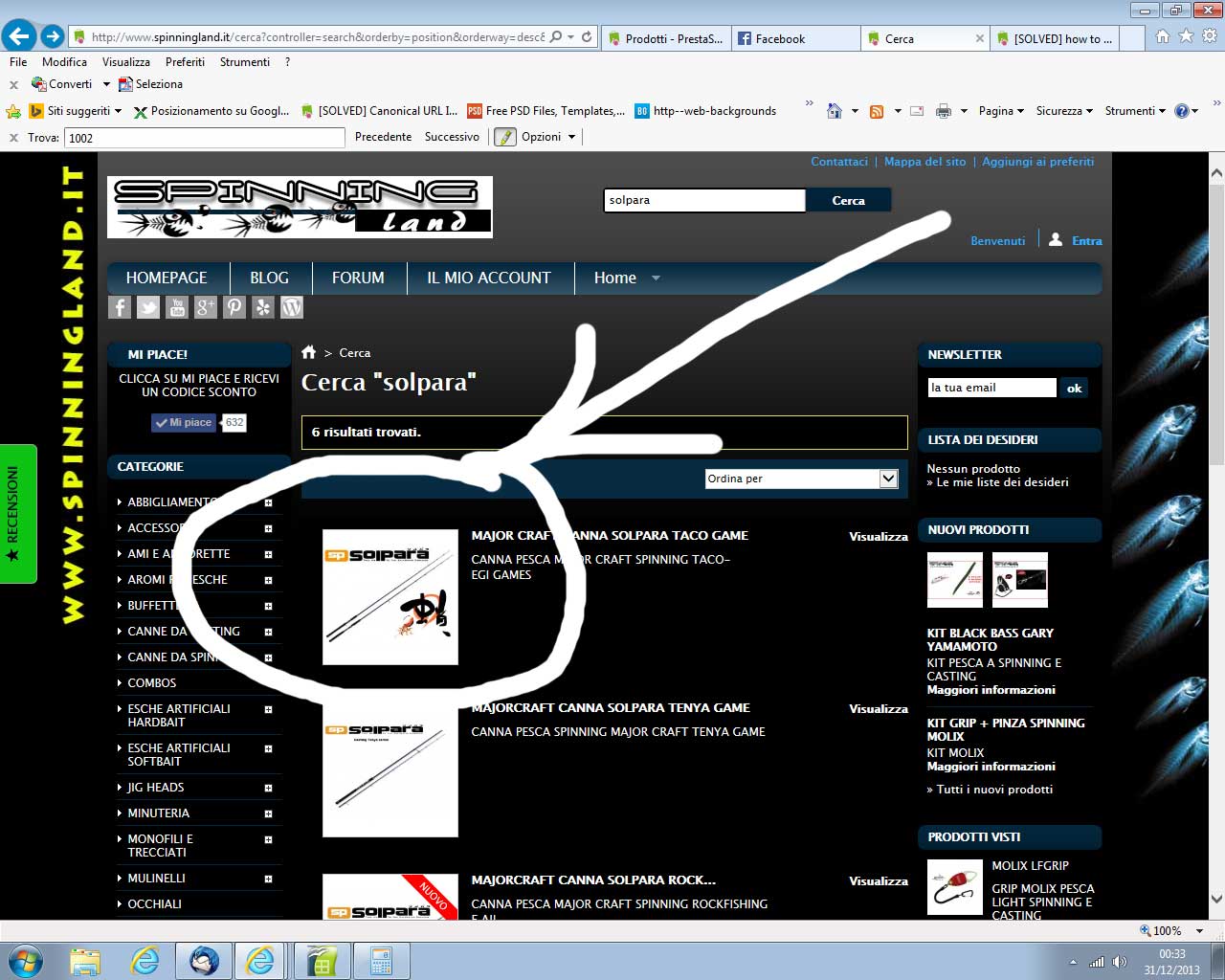Refresh the page with the reload icon
The height and width of the screenshot is (980, 1225).
click(x=587, y=37)
